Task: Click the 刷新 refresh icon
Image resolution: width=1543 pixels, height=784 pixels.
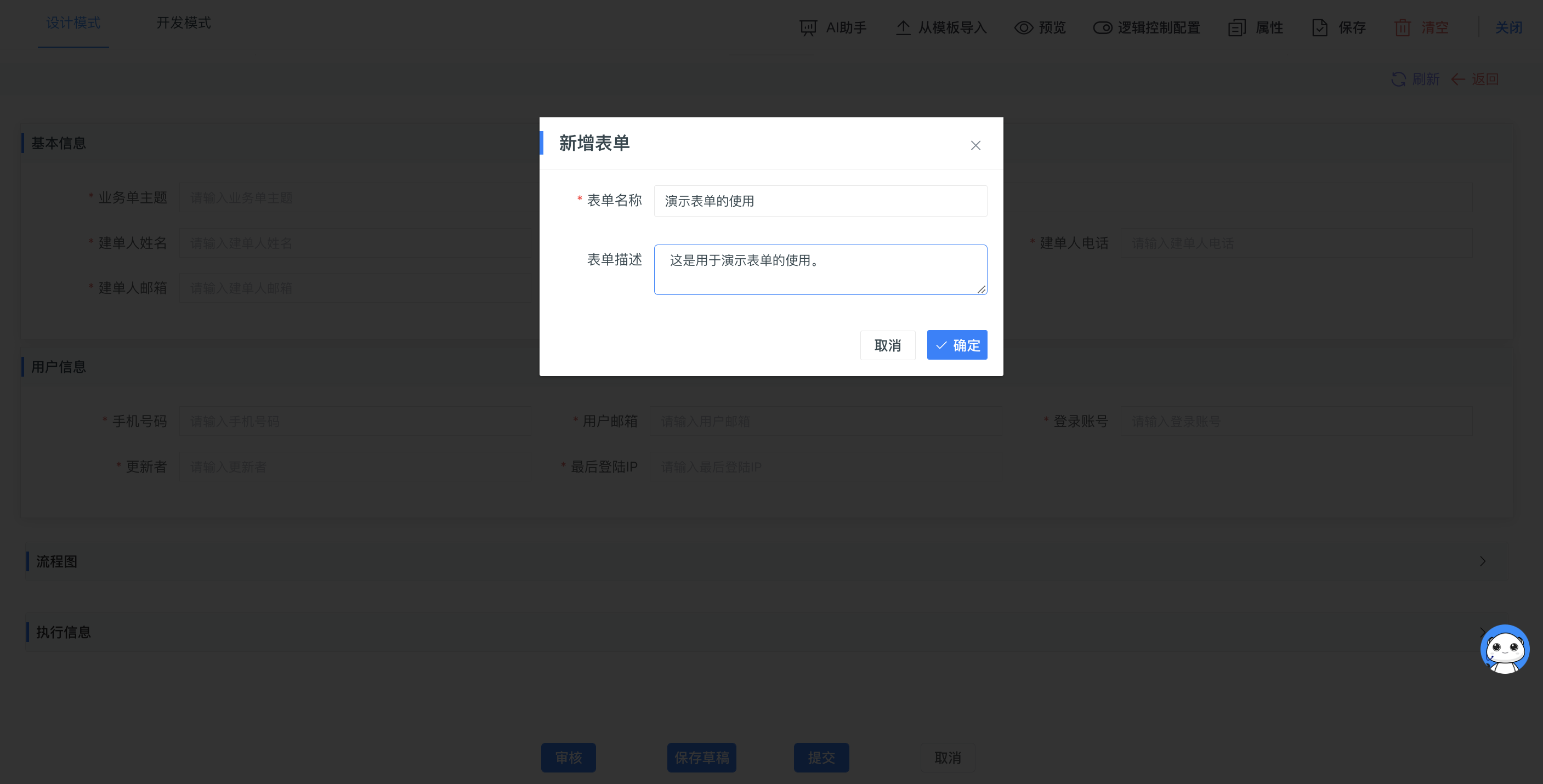Action: pyautogui.click(x=1399, y=79)
